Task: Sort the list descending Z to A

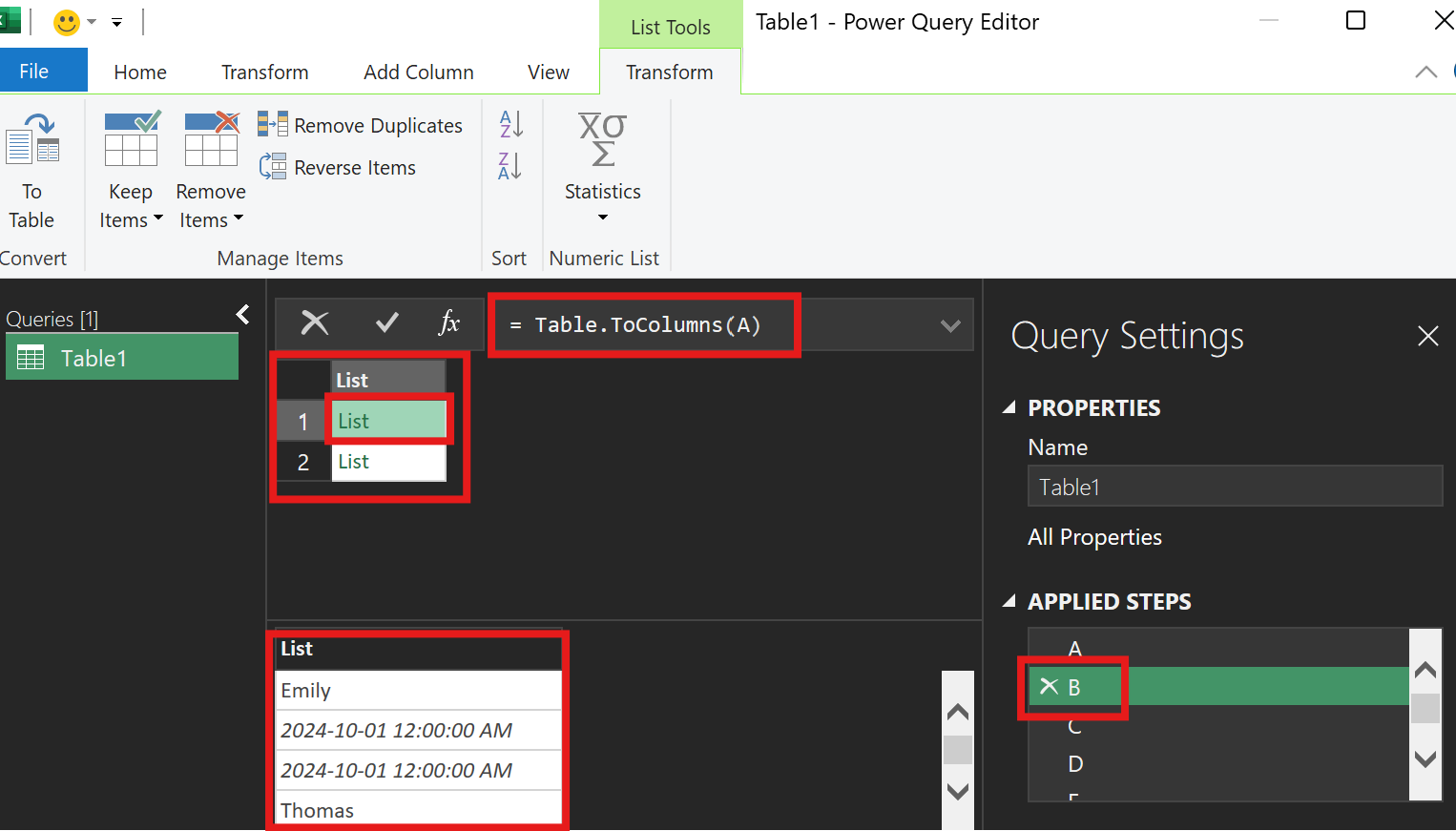Action: (x=510, y=166)
